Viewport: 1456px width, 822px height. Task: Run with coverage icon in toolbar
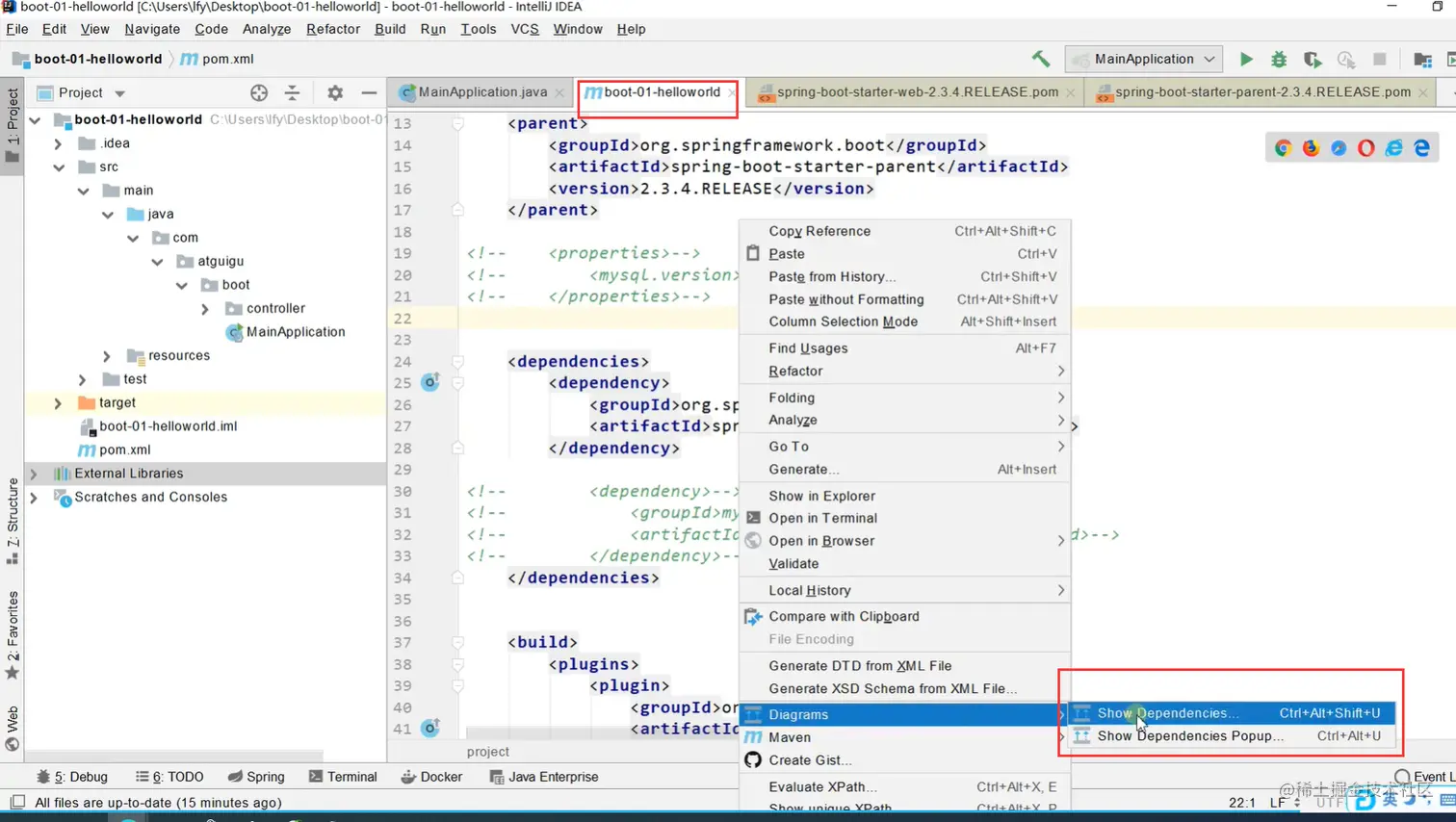(1313, 59)
